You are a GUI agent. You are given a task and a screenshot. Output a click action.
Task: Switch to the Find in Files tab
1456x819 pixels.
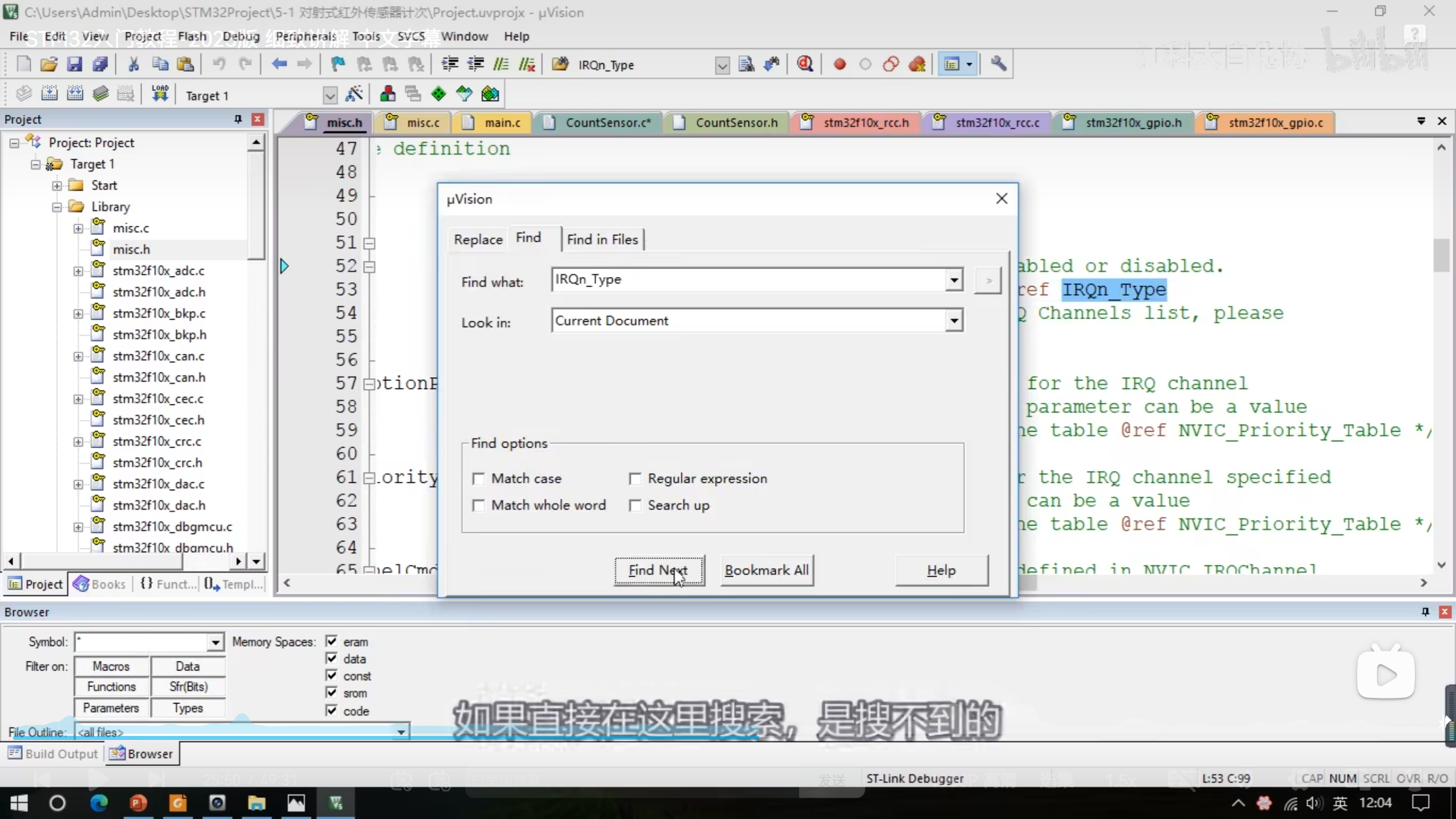602,239
